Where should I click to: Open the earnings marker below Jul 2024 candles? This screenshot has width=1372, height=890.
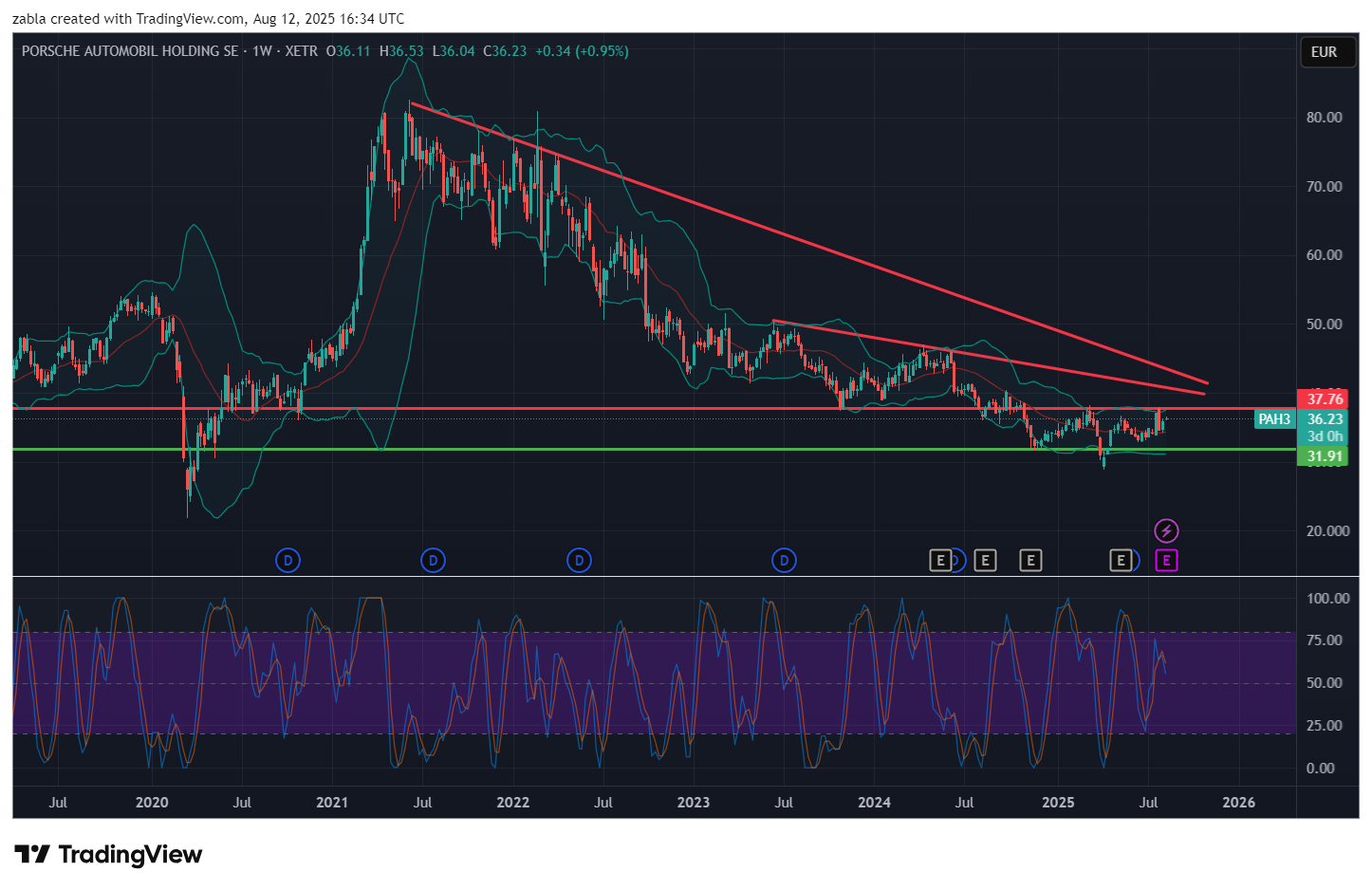click(x=985, y=561)
